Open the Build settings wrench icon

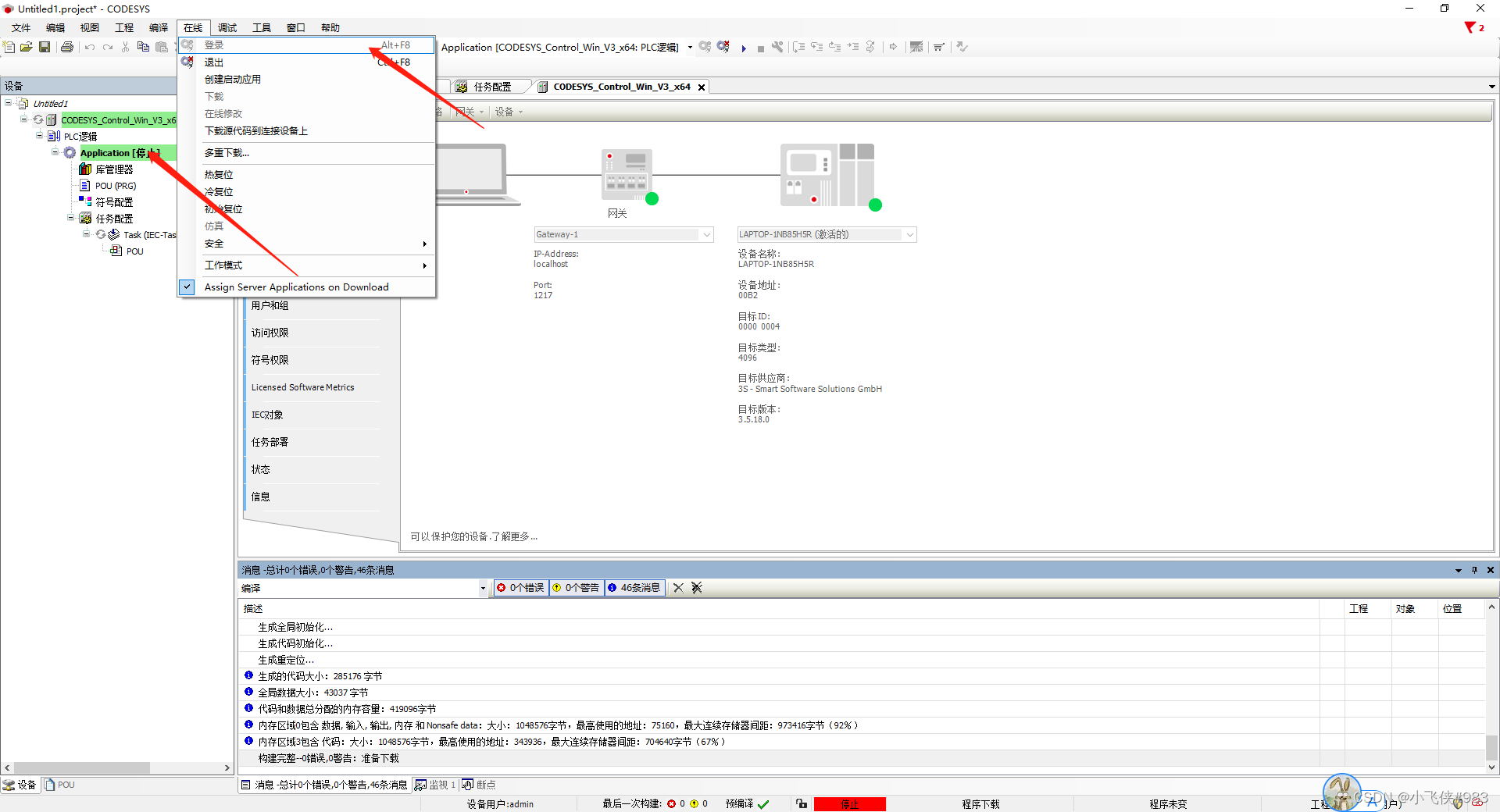(778, 47)
